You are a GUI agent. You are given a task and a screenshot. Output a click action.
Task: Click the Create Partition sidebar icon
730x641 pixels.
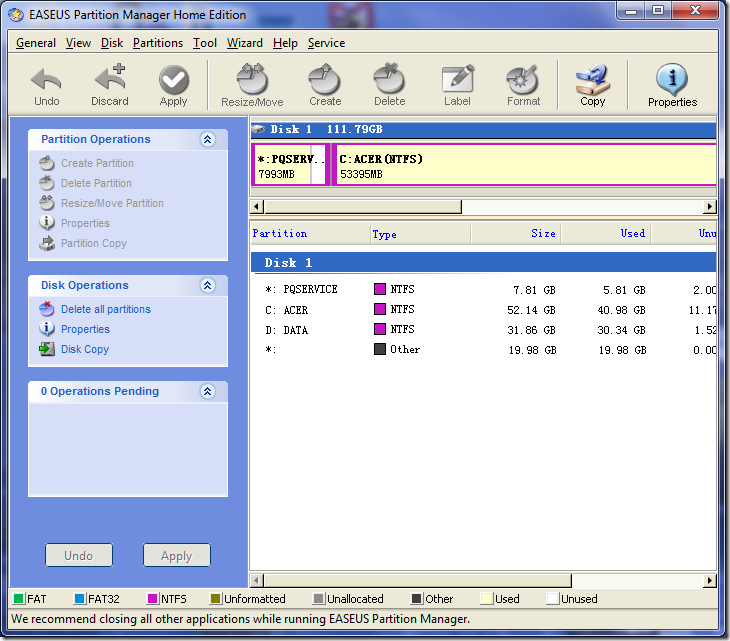[x=47, y=163]
